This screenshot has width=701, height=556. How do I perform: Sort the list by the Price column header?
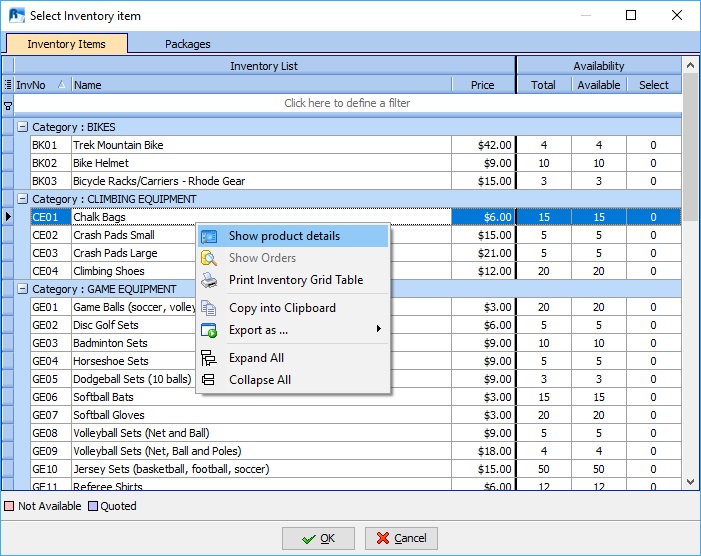point(482,85)
